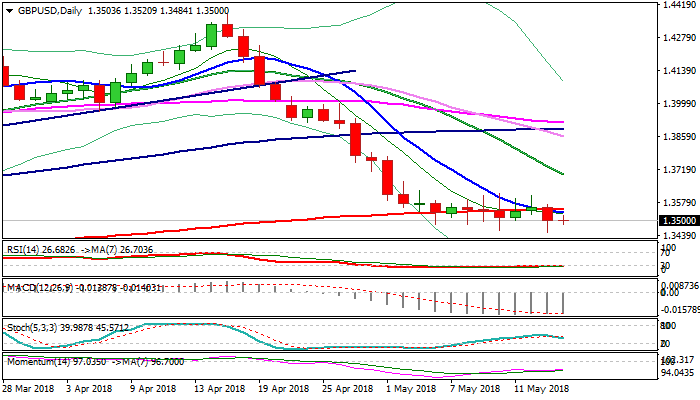Click the 1.34390 level on price scale
Viewport: 700px width, 400px height.
678,236
